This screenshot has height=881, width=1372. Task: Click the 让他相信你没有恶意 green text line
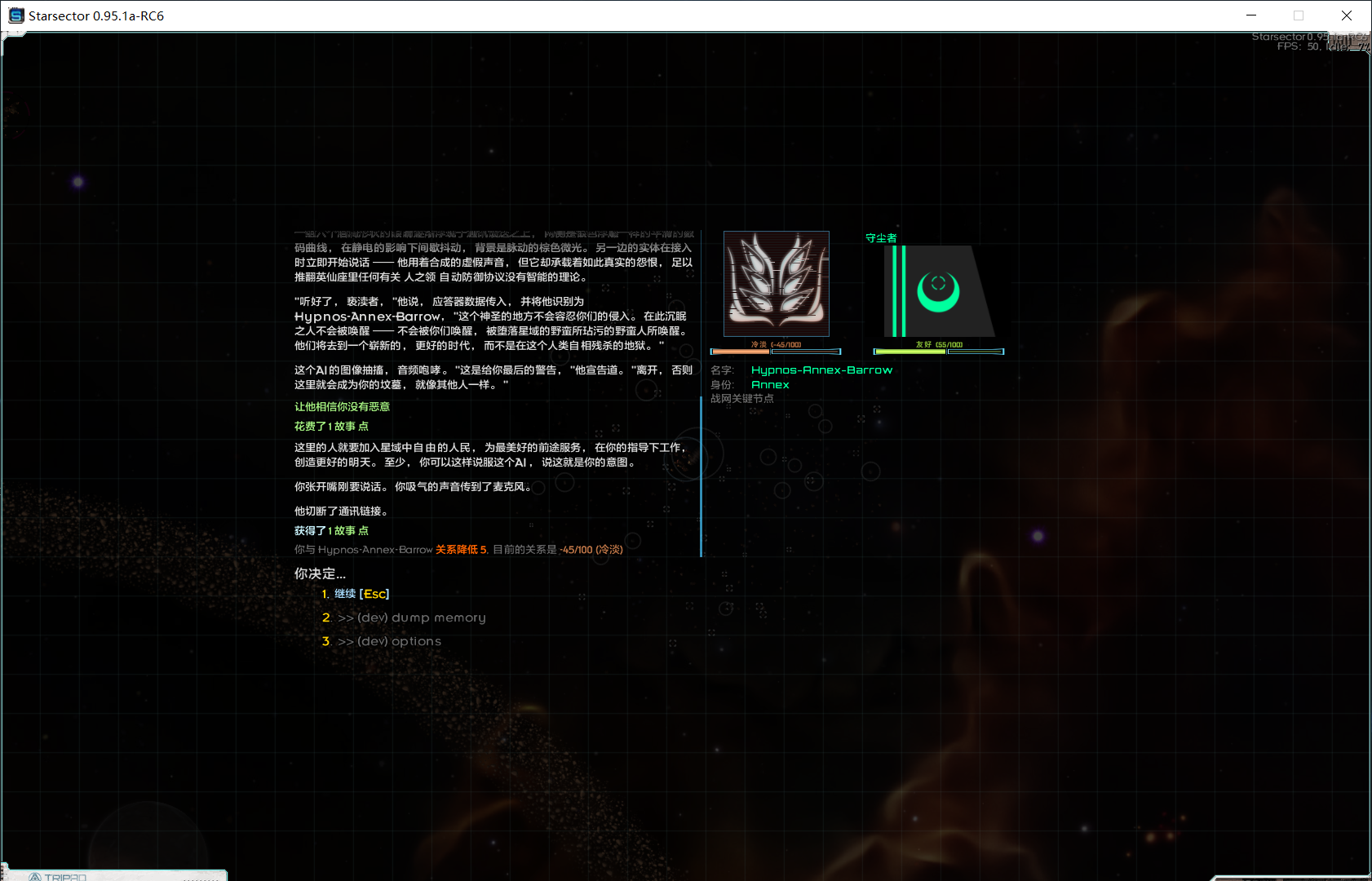coord(342,407)
